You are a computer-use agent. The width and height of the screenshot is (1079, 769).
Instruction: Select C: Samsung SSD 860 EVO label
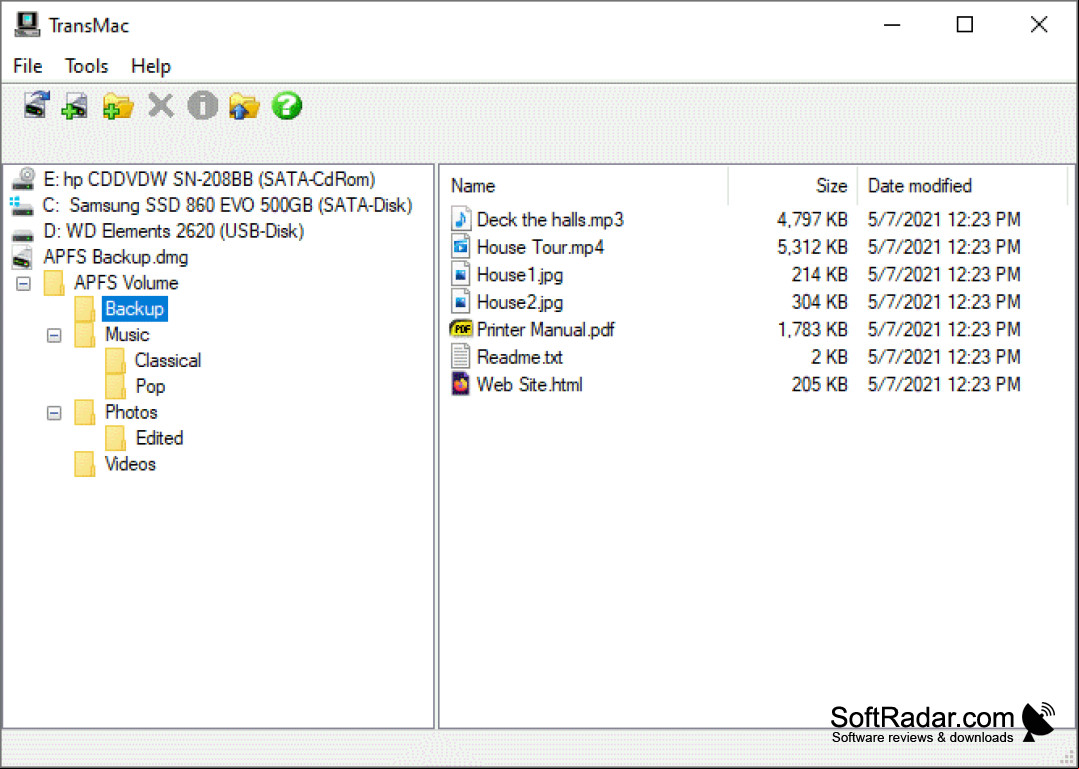[x=227, y=206]
